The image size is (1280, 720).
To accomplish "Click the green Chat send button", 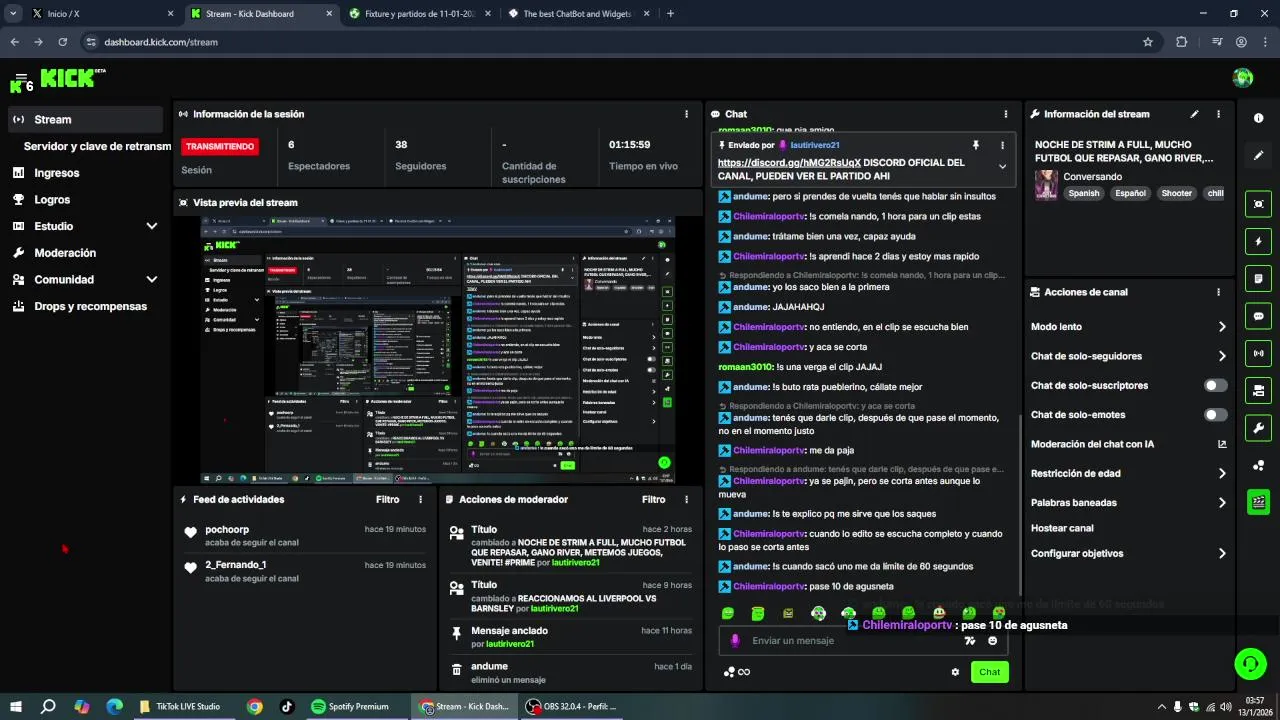I will coord(989,672).
